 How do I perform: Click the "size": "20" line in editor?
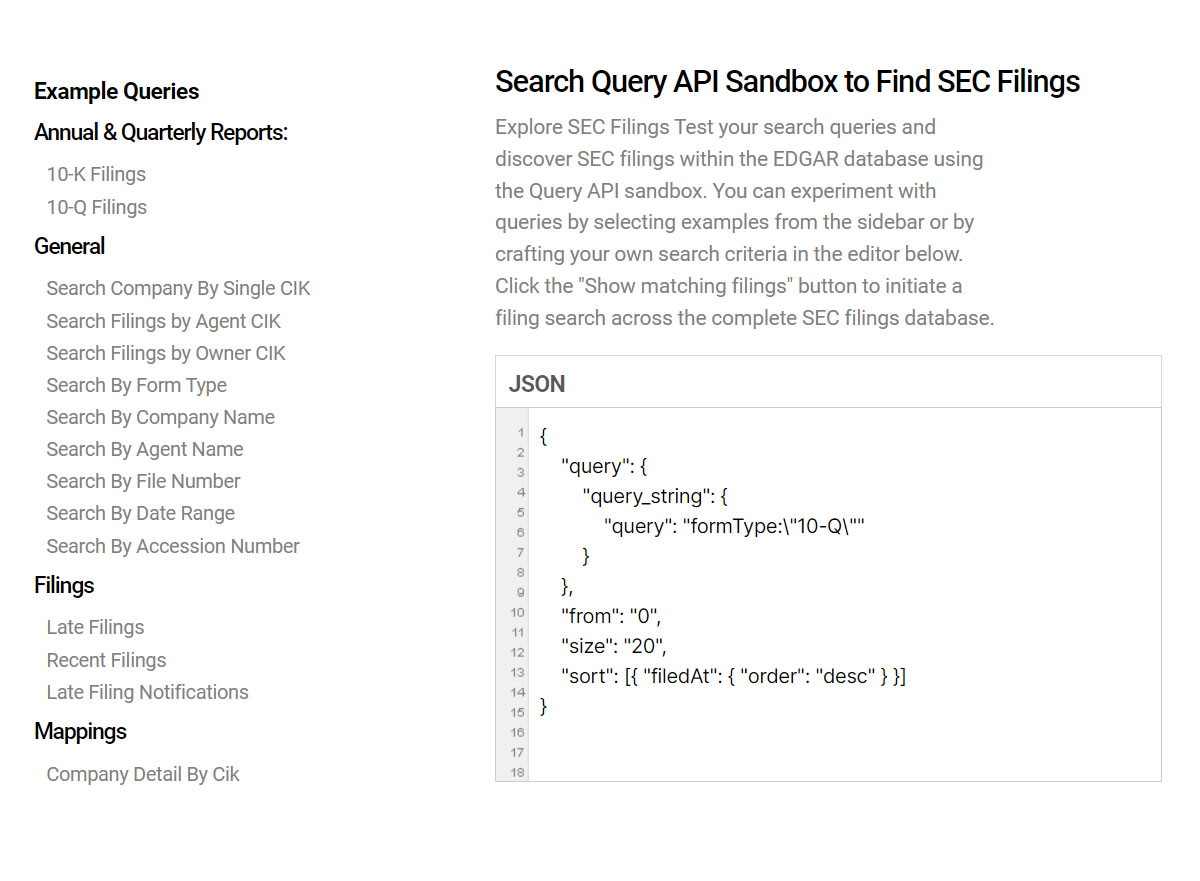(x=613, y=646)
